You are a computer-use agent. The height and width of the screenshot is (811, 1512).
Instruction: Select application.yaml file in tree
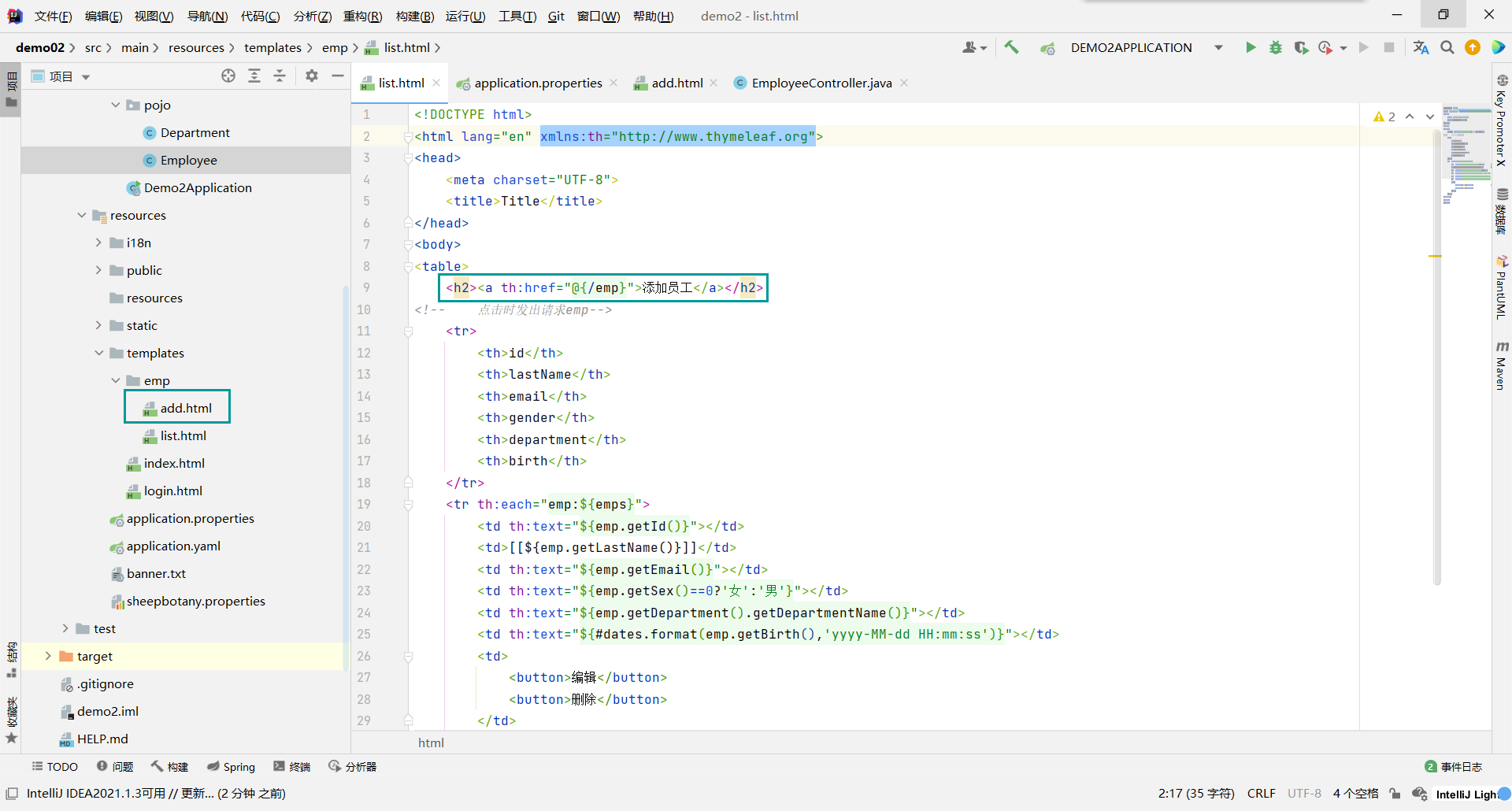173,546
